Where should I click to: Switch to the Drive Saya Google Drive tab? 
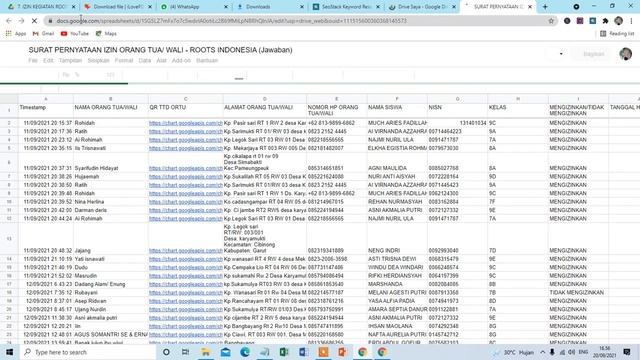click(422, 7)
